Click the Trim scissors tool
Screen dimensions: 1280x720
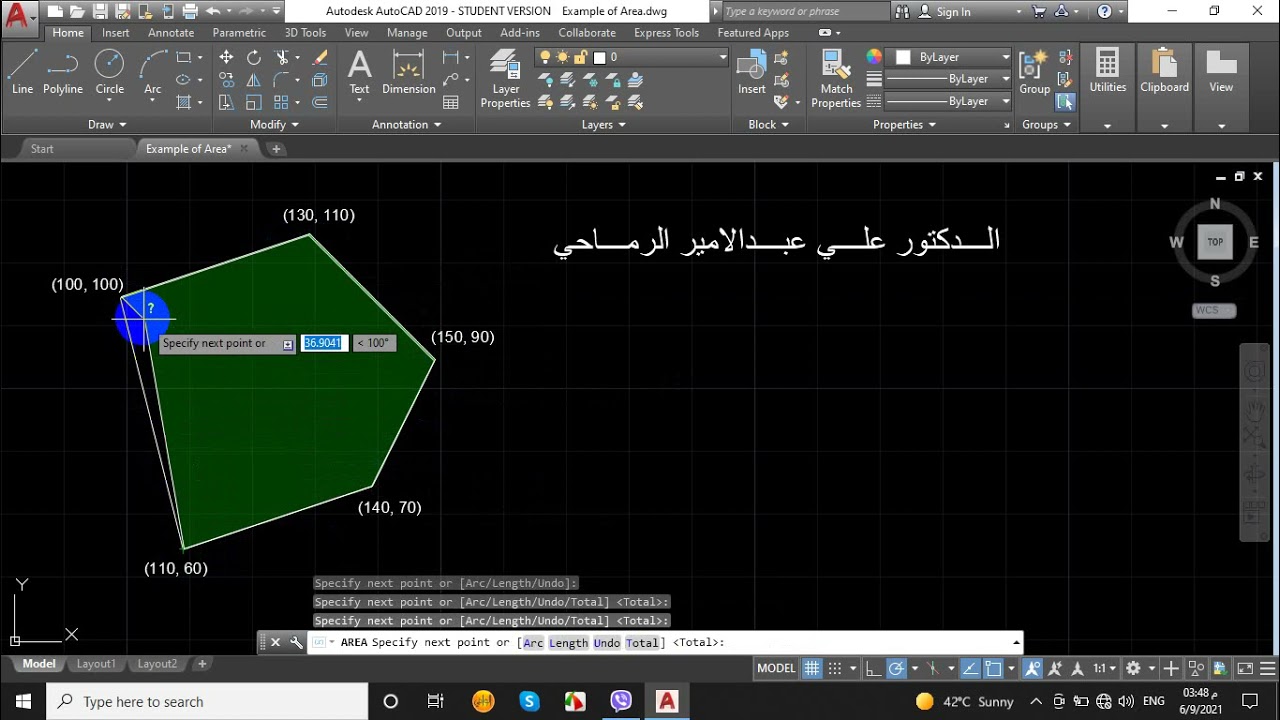pos(283,58)
